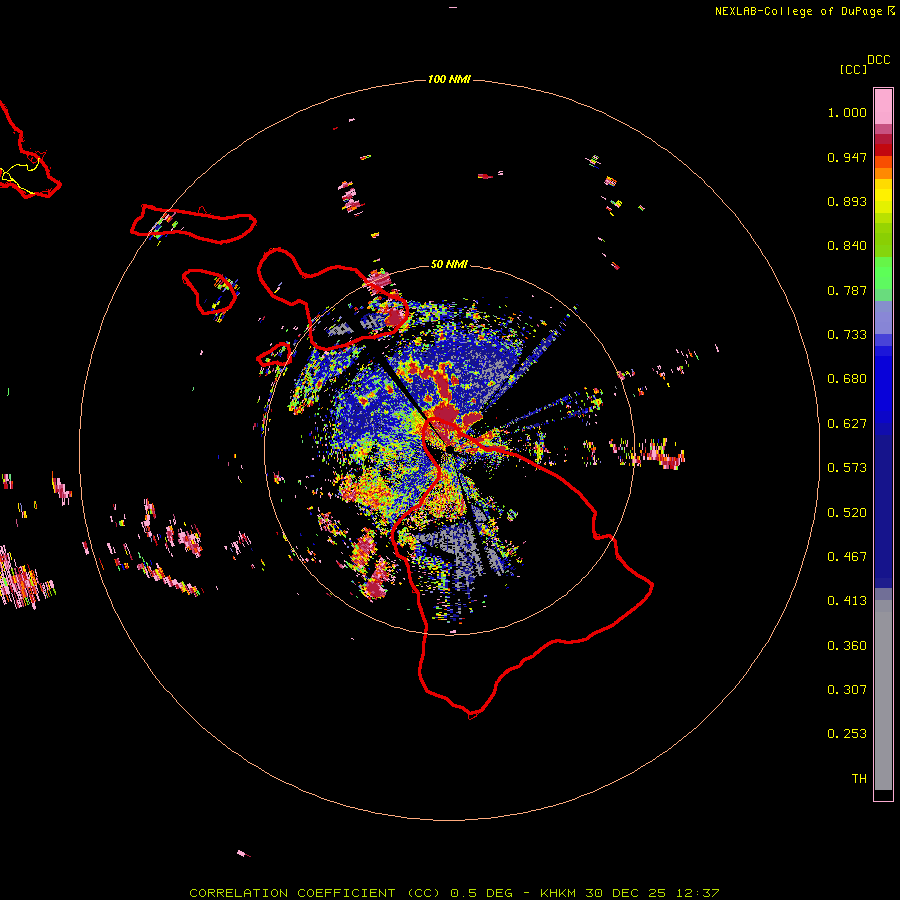Click the 100 NMI range ring label
The width and height of the screenshot is (900, 900).
449,79
